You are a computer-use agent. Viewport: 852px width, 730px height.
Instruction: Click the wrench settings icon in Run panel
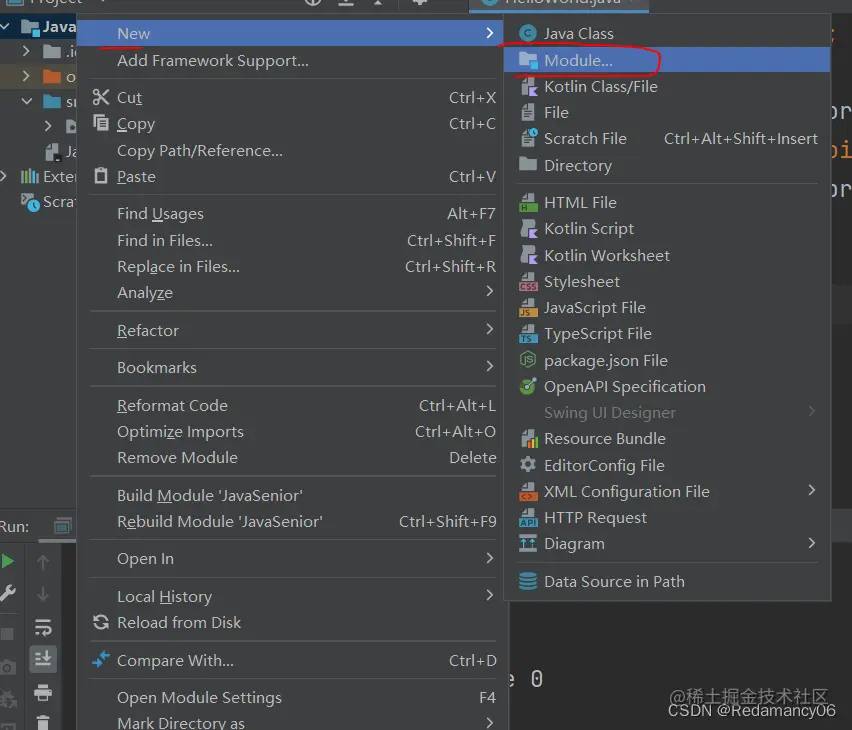click(8, 593)
